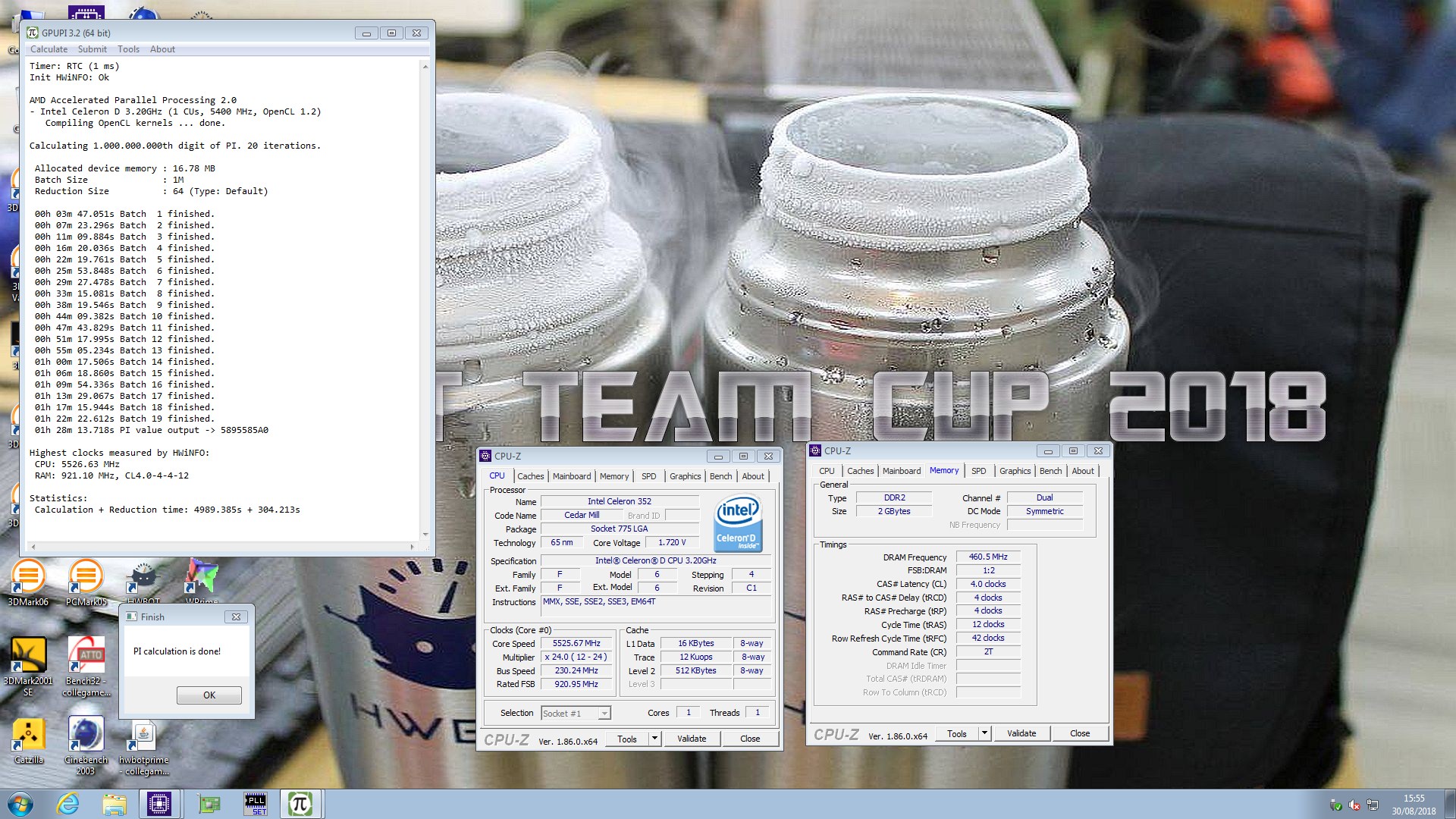Open the network connection tray icon
Screen dimensions: 1456x819
coord(1373,805)
